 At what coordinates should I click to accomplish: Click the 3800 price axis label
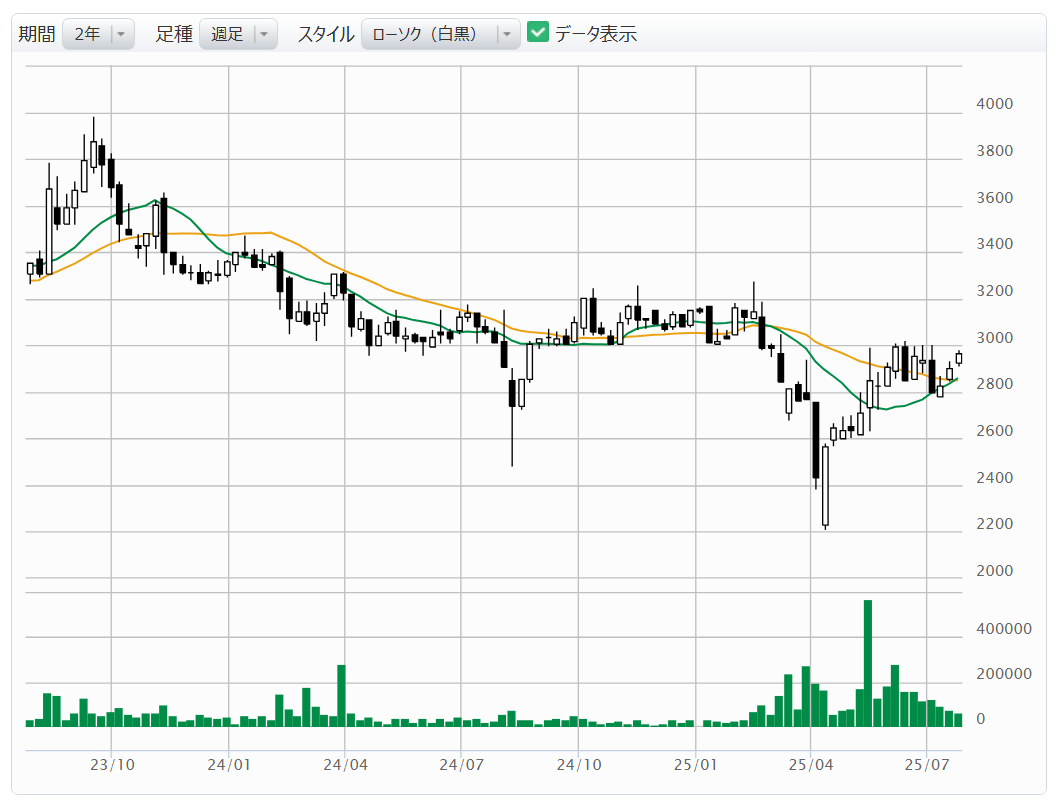coord(994,151)
